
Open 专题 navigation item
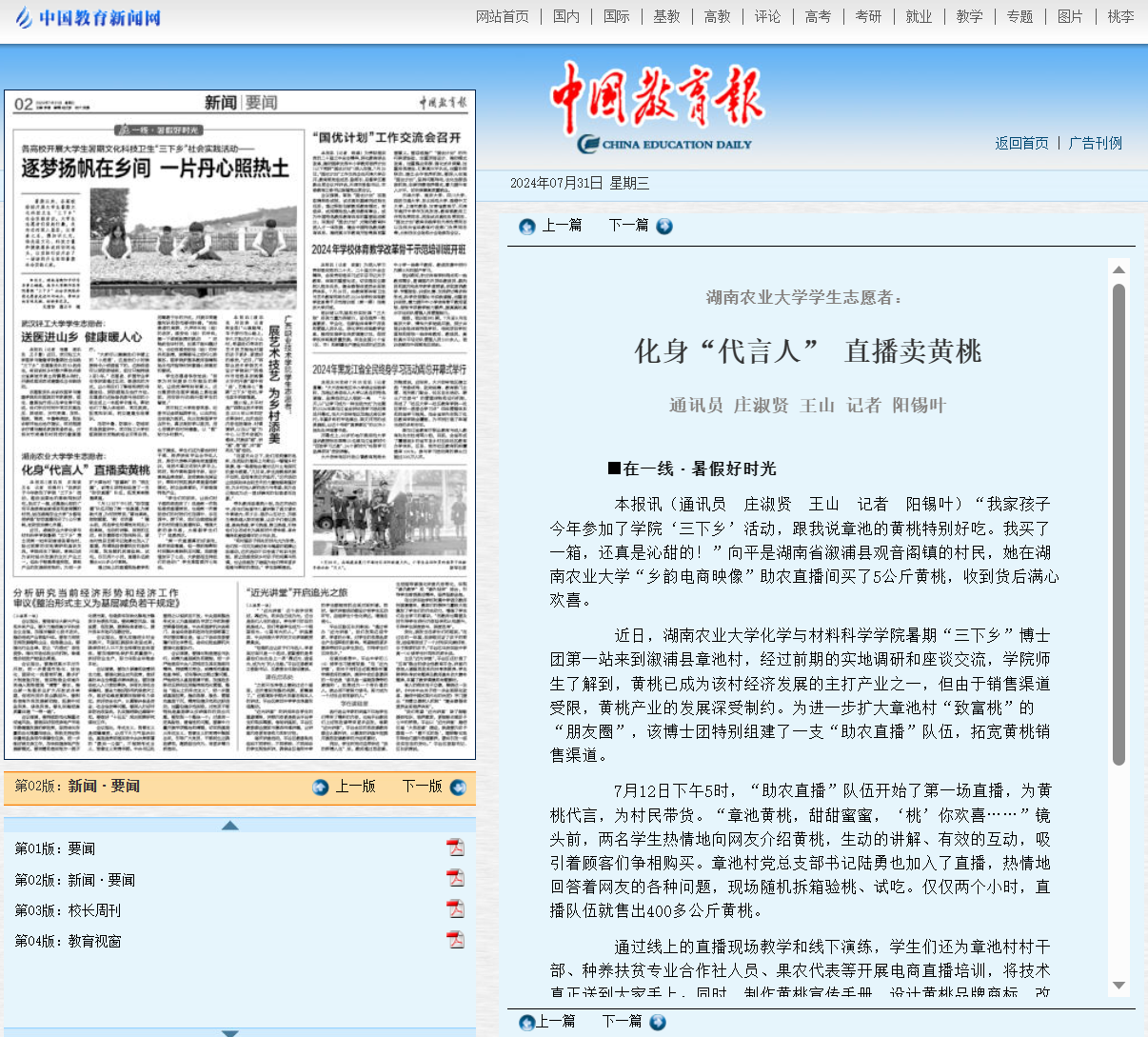click(x=1020, y=16)
